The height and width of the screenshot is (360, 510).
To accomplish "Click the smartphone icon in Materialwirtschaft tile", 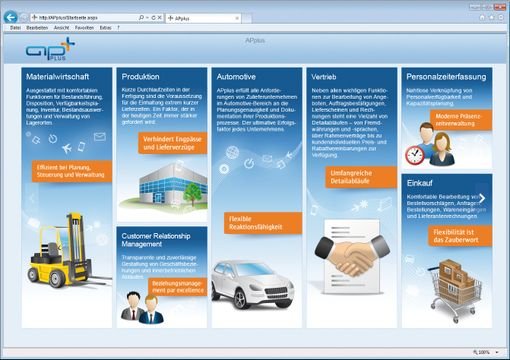I will coord(81,147).
